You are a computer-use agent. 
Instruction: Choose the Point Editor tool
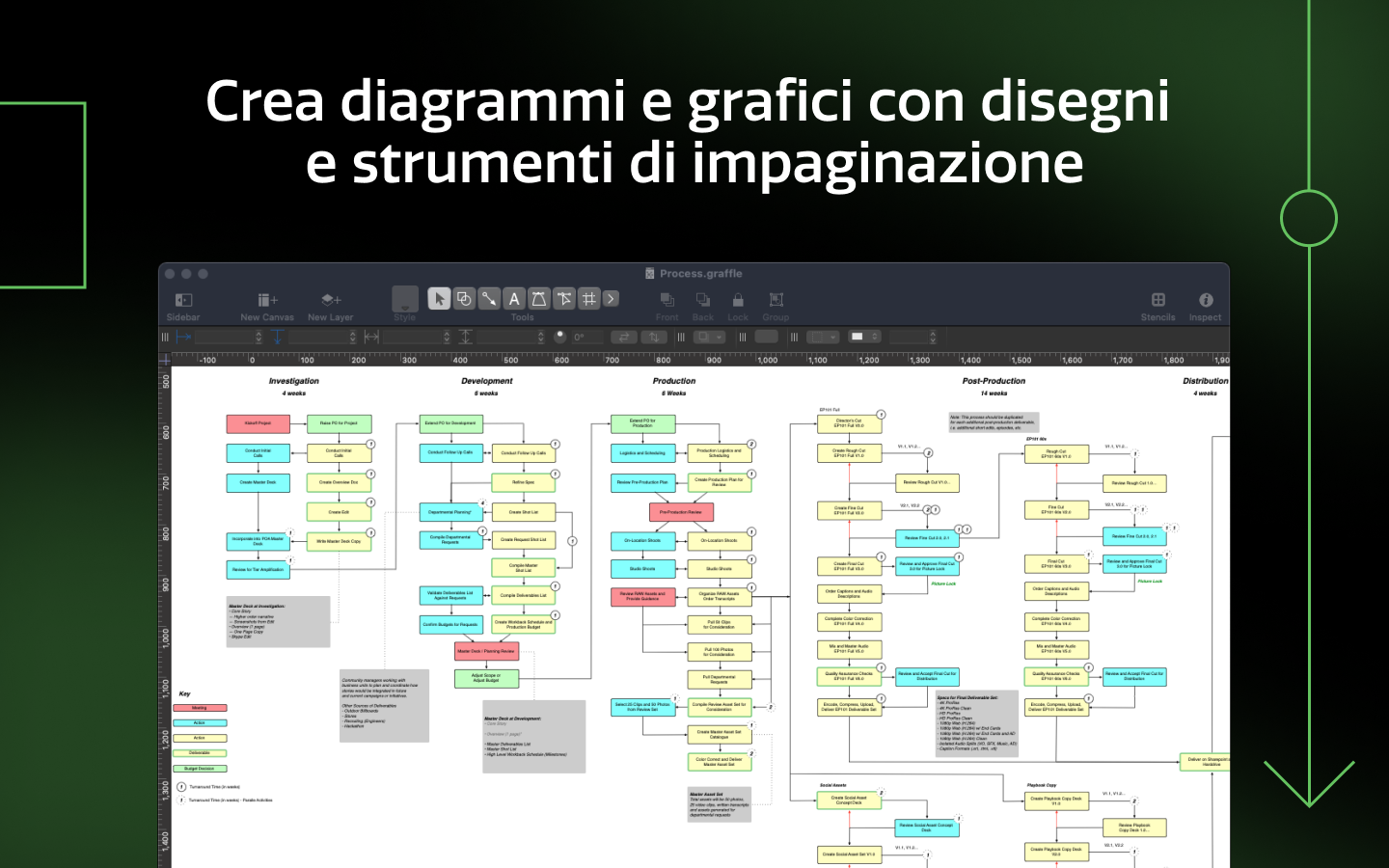click(x=564, y=299)
